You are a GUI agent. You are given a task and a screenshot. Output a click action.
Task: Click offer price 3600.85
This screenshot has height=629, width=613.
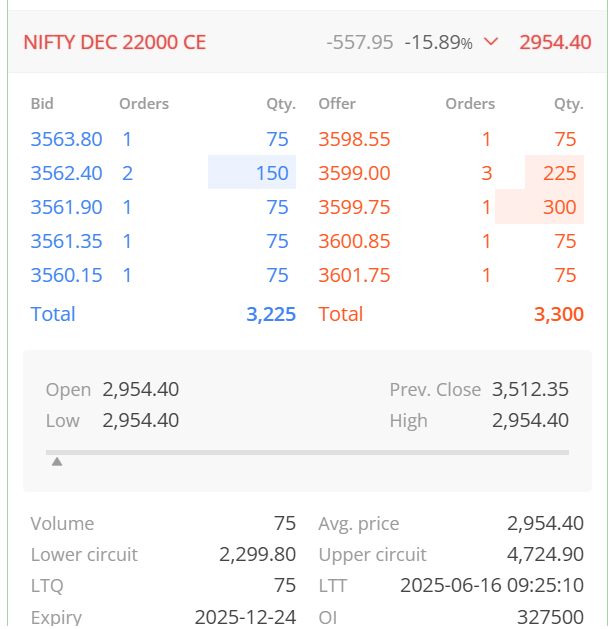354,241
